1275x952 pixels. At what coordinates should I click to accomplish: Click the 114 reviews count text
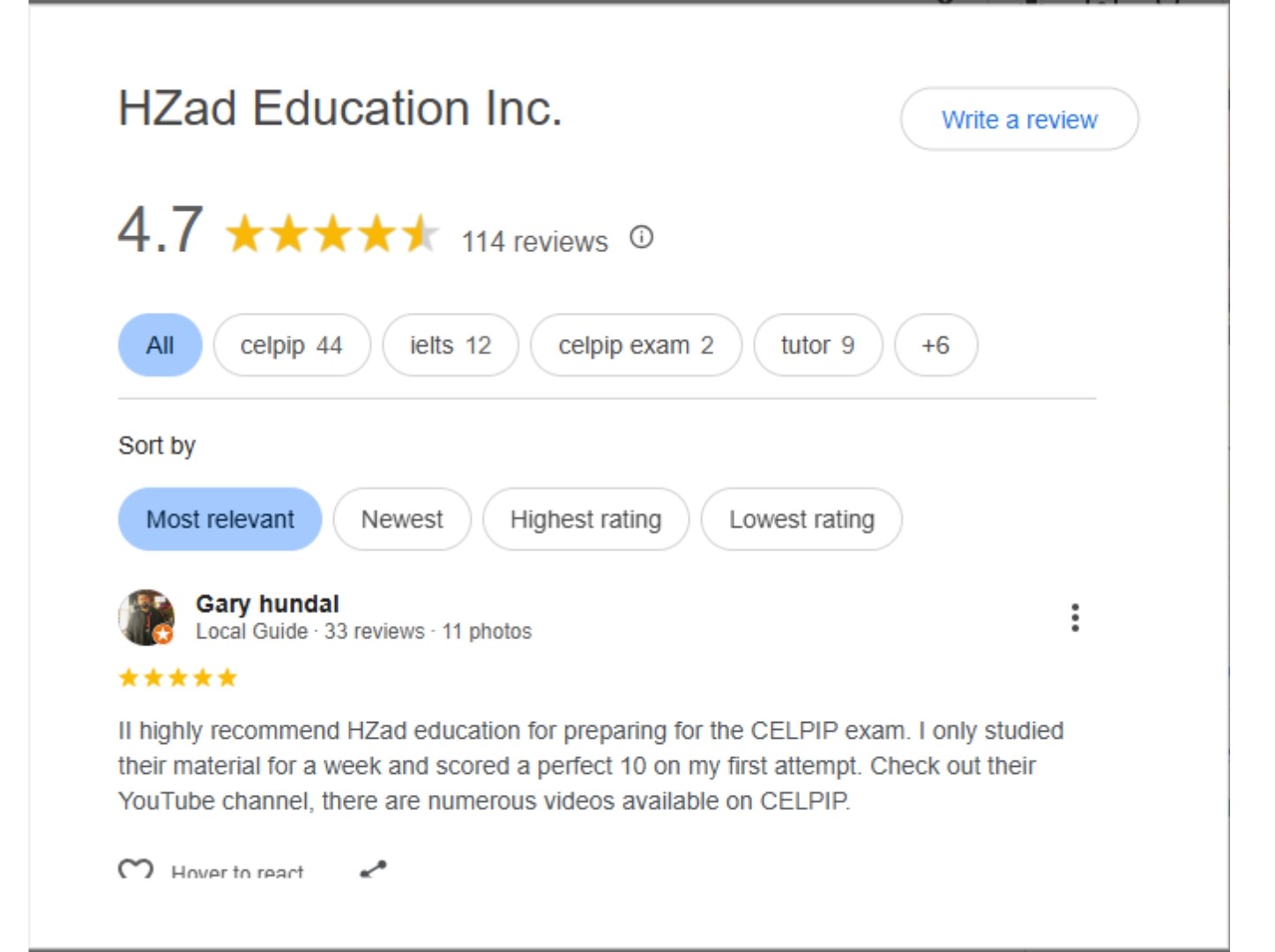click(534, 242)
